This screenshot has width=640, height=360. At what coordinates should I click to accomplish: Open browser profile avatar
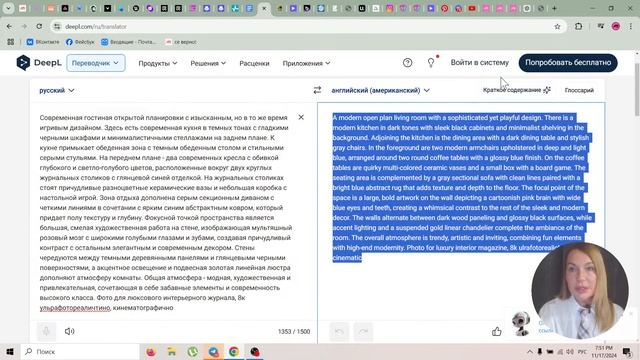pos(616,26)
